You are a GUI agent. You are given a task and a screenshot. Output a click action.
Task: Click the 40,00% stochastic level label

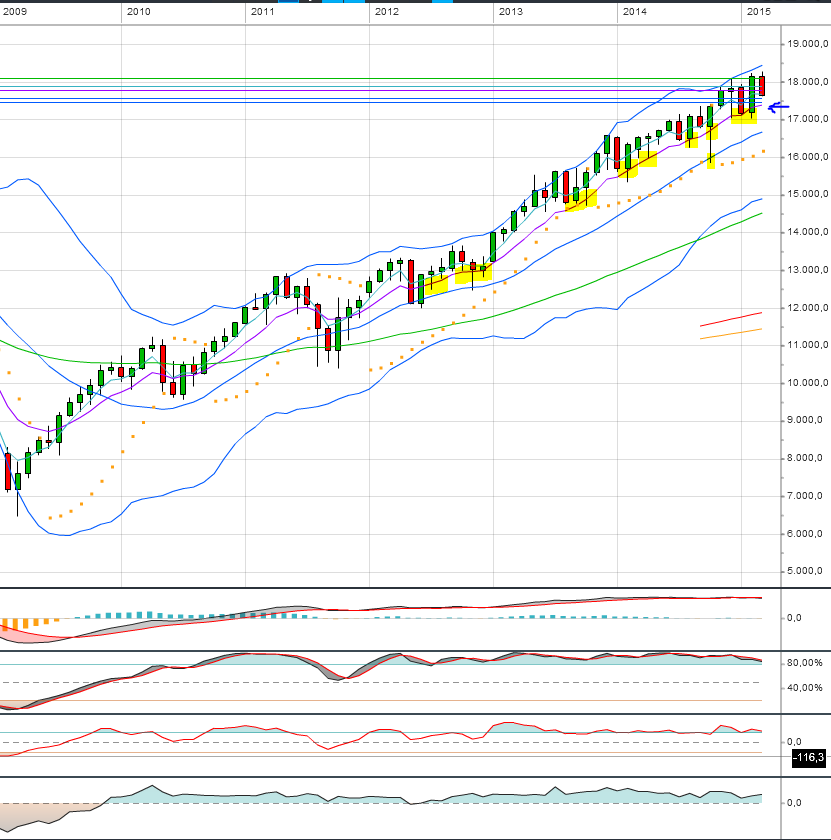point(805,688)
